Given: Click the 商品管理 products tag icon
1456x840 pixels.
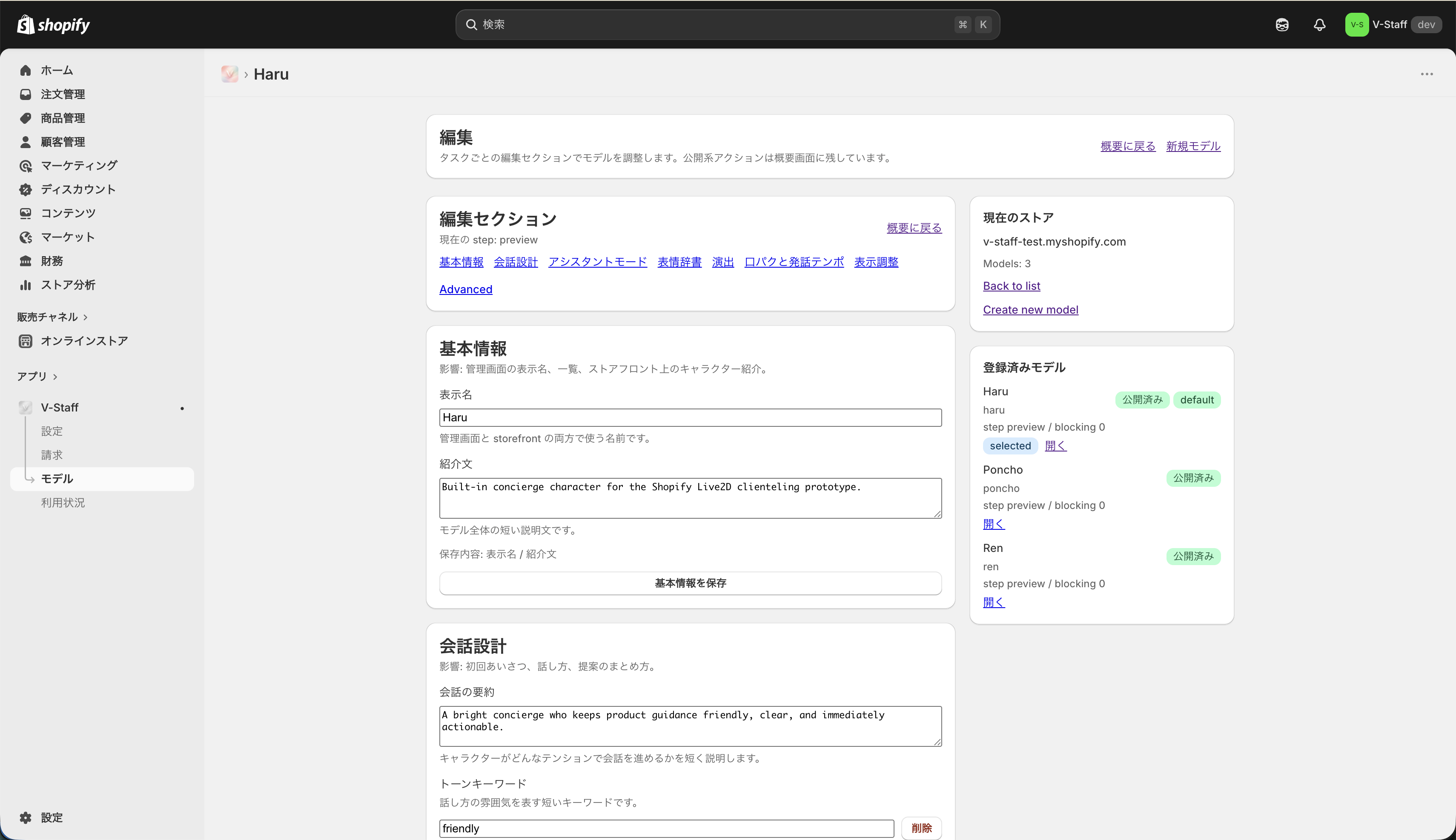Looking at the screenshot, I should [x=26, y=118].
